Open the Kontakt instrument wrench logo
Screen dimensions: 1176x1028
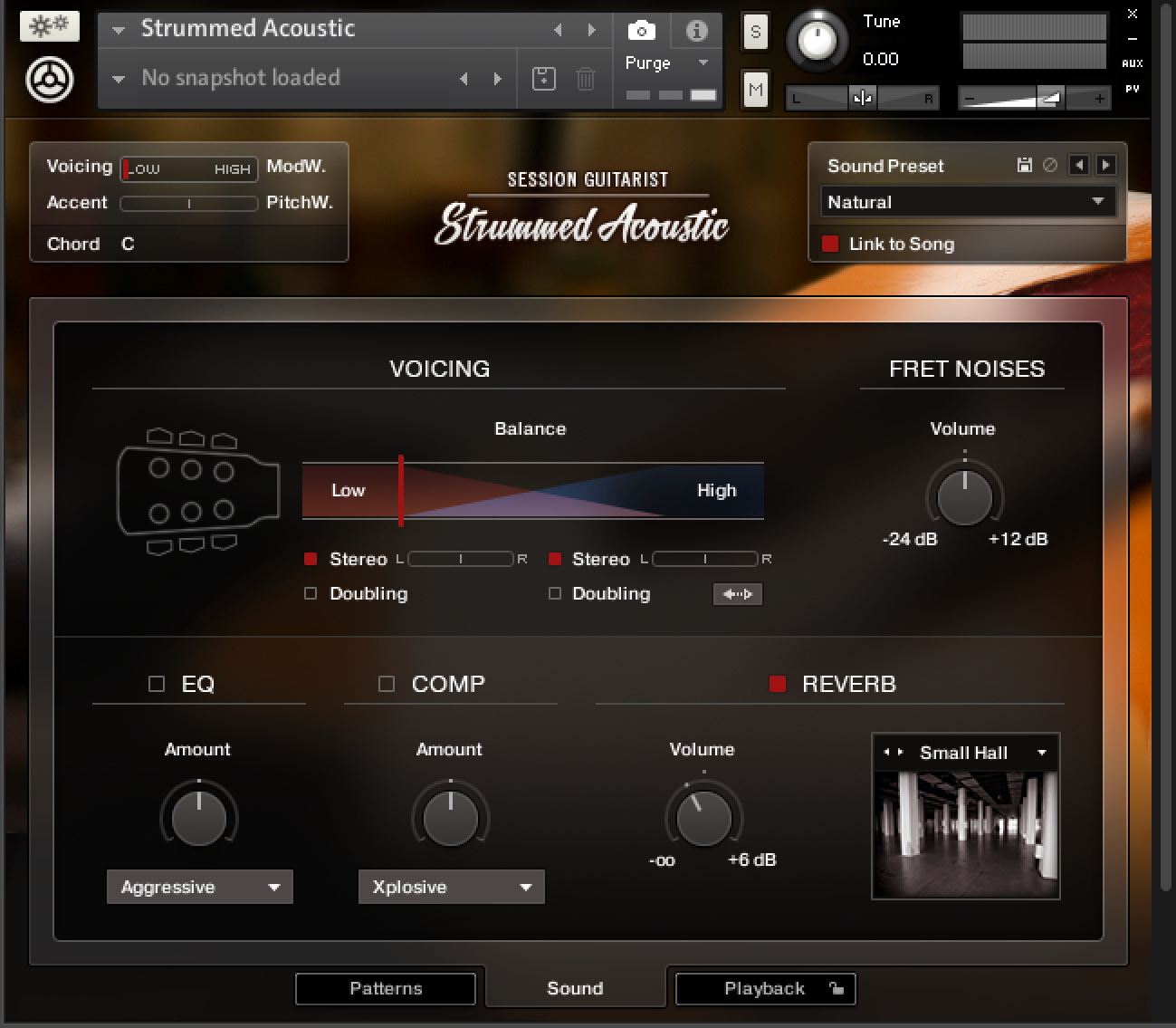(x=49, y=80)
